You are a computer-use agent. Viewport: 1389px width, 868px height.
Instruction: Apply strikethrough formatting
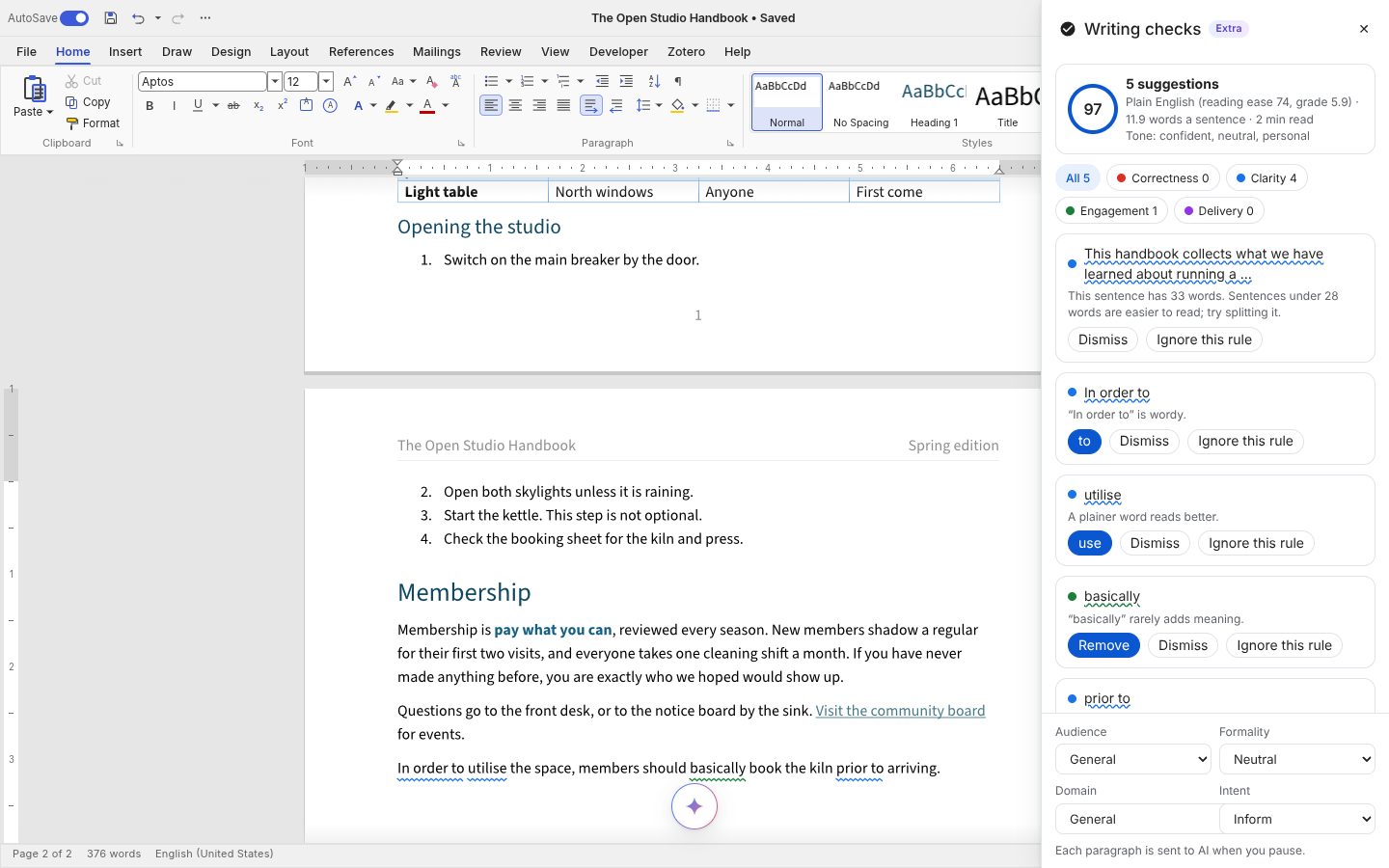[x=233, y=106]
